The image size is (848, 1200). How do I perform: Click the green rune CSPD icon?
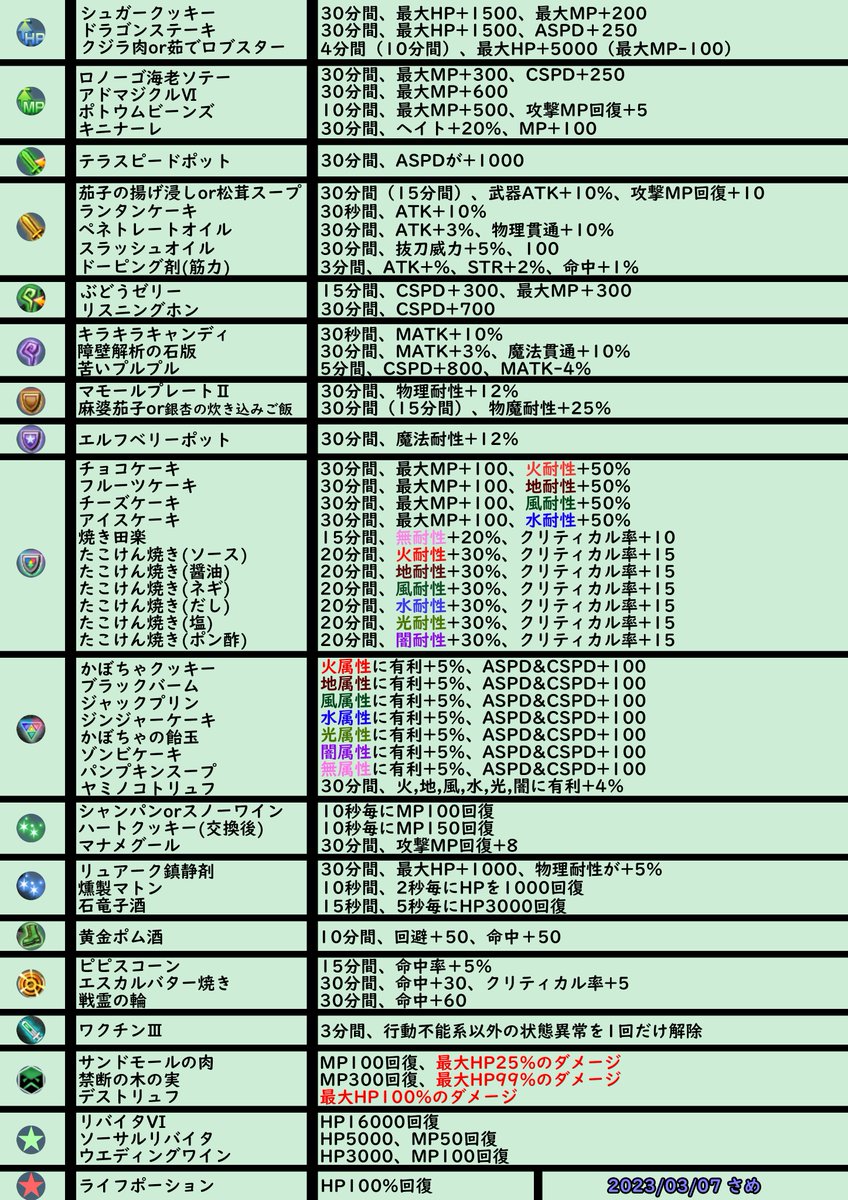tap(31, 296)
